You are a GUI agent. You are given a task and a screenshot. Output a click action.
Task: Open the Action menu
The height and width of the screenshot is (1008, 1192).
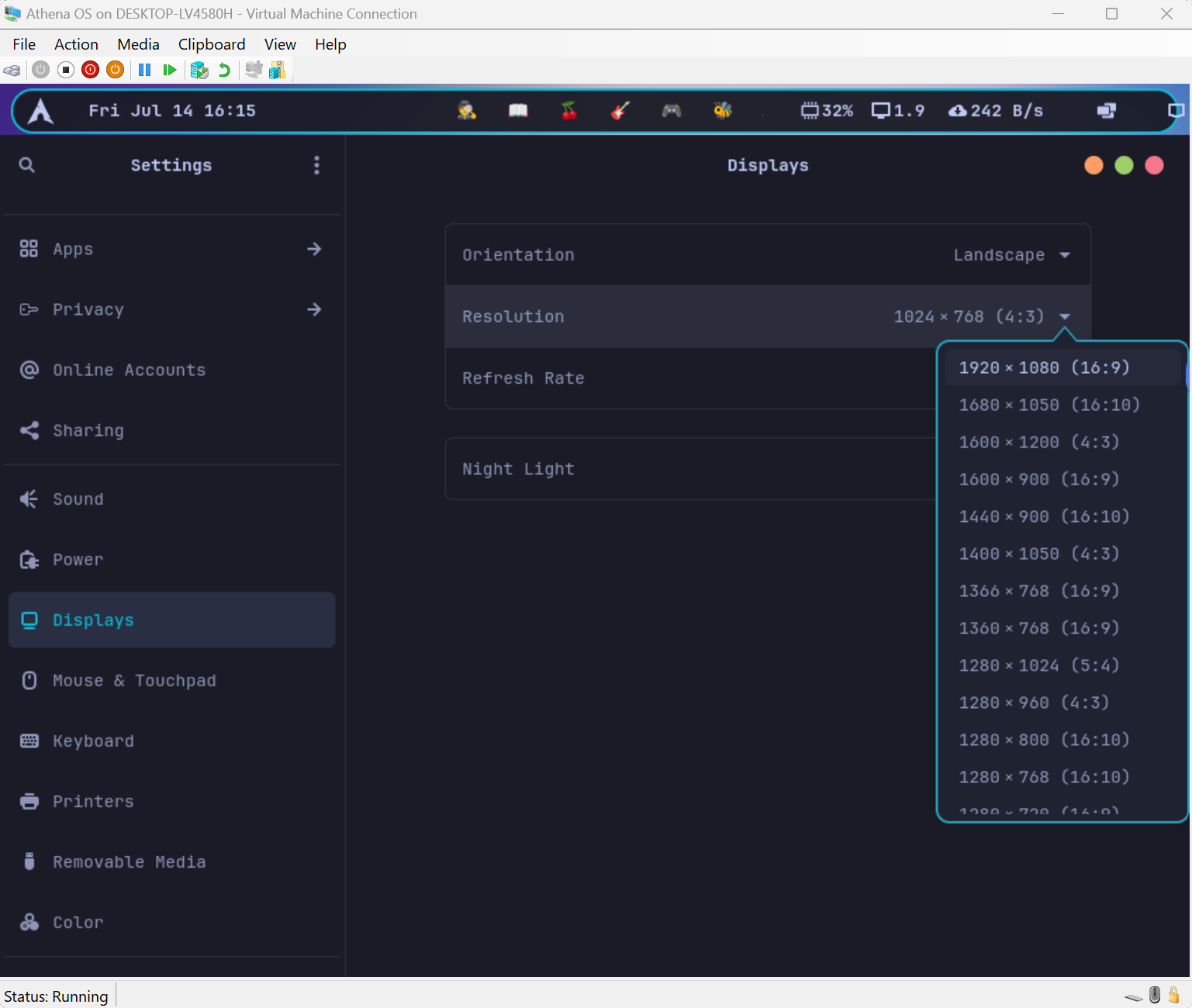coord(76,44)
